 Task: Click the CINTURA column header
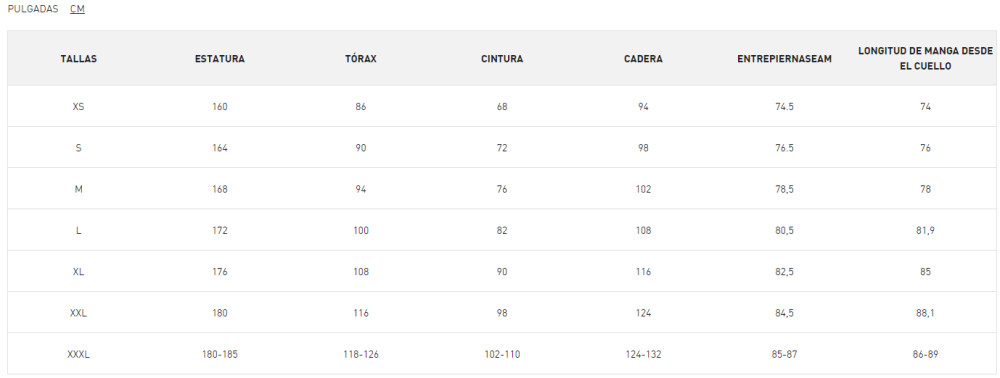tap(502, 59)
